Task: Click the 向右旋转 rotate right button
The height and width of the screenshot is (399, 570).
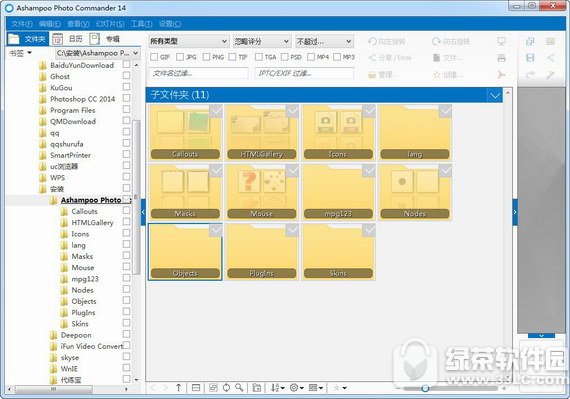Action: (451, 41)
